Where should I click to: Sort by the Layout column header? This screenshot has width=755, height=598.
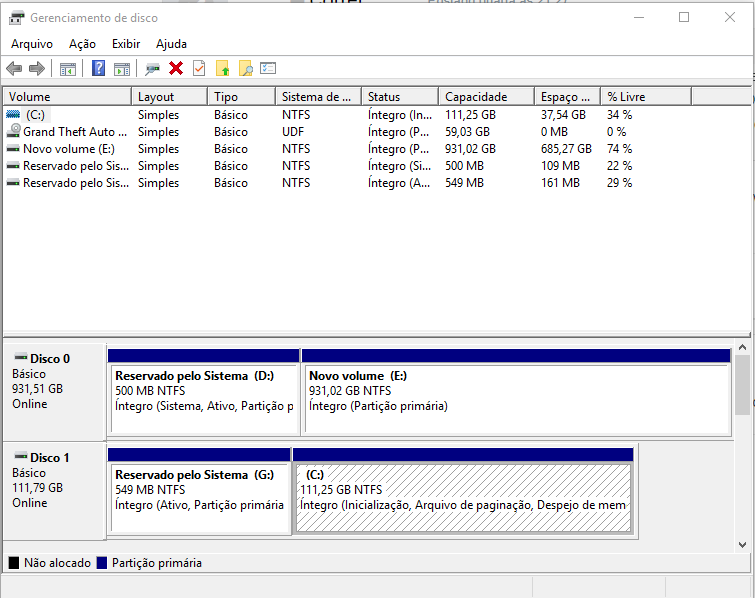coord(169,97)
